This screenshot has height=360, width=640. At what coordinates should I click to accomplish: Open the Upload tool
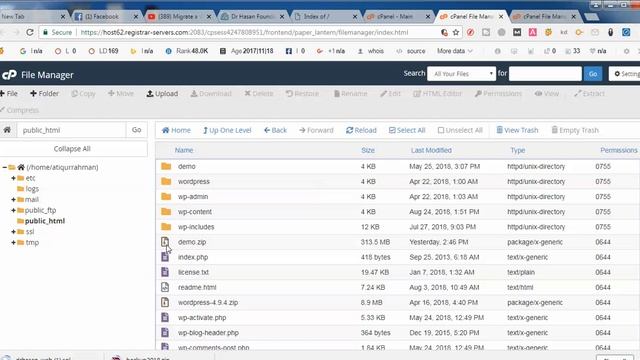coord(162,93)
